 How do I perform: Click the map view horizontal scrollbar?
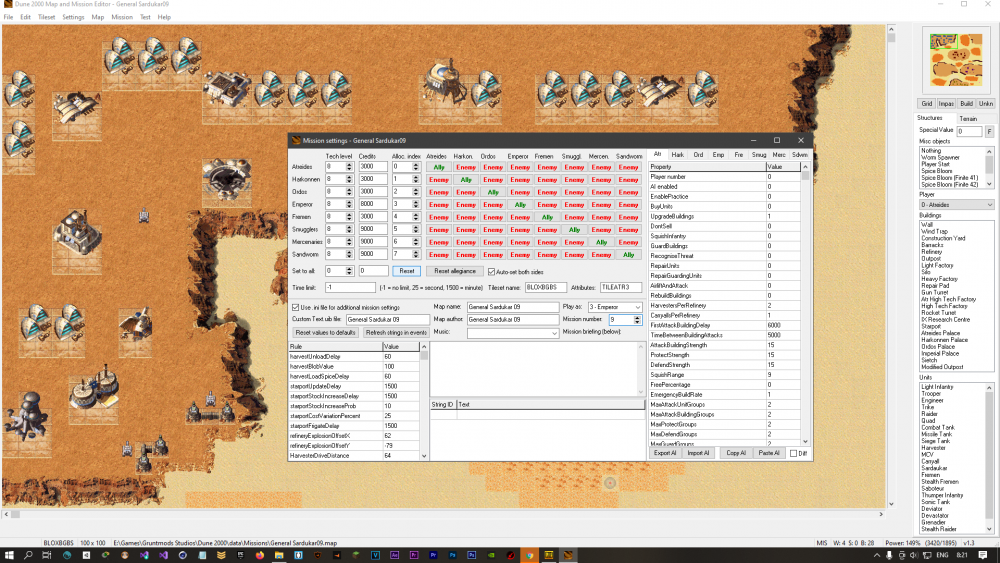(x=443, y=514)
